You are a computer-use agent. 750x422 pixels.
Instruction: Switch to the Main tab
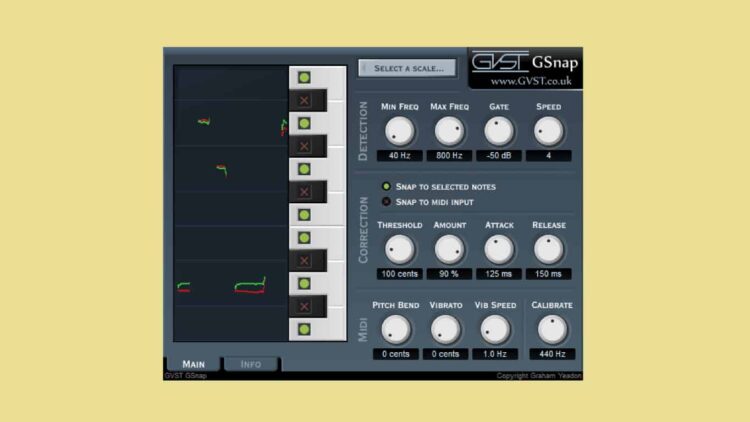[x=193, y=364]
